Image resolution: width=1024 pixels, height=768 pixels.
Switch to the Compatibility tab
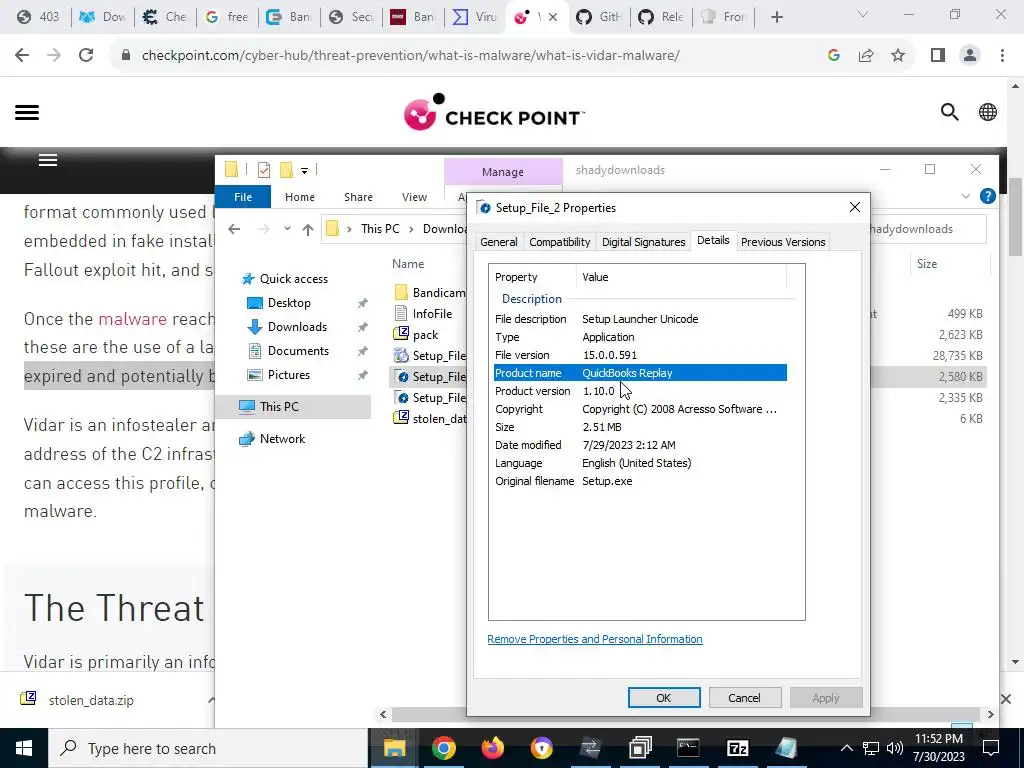560,242
